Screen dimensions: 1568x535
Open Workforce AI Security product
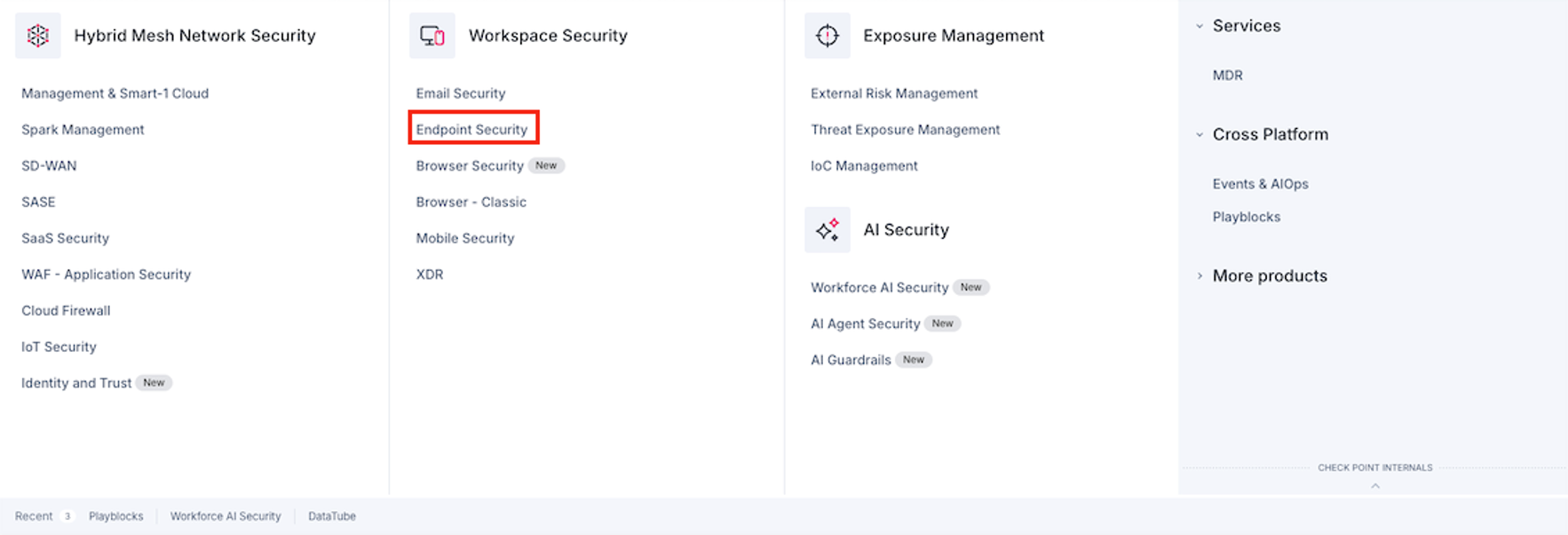(880, 288)
